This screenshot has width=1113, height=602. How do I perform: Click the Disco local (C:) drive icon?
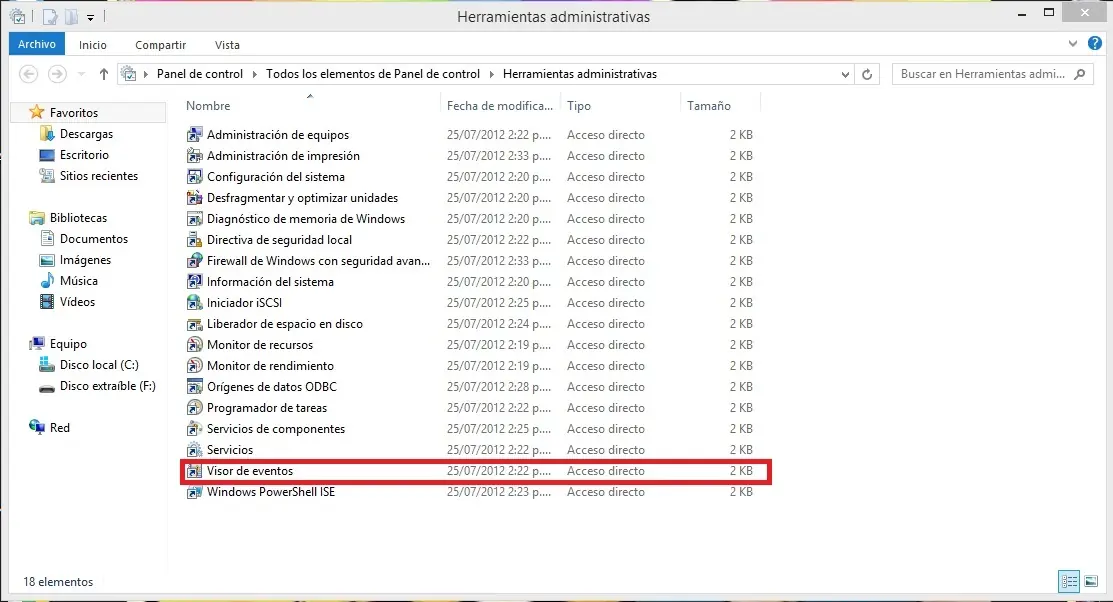click(x=47, y=365)
